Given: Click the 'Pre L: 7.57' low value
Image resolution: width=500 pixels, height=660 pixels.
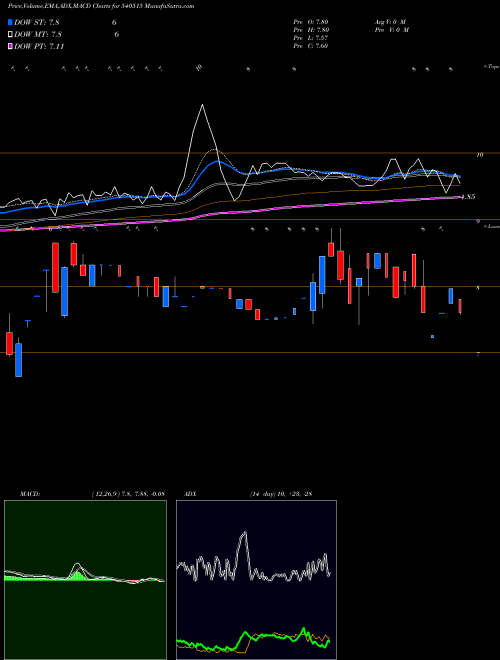Looking at the screenshot, I should (311, 37).
